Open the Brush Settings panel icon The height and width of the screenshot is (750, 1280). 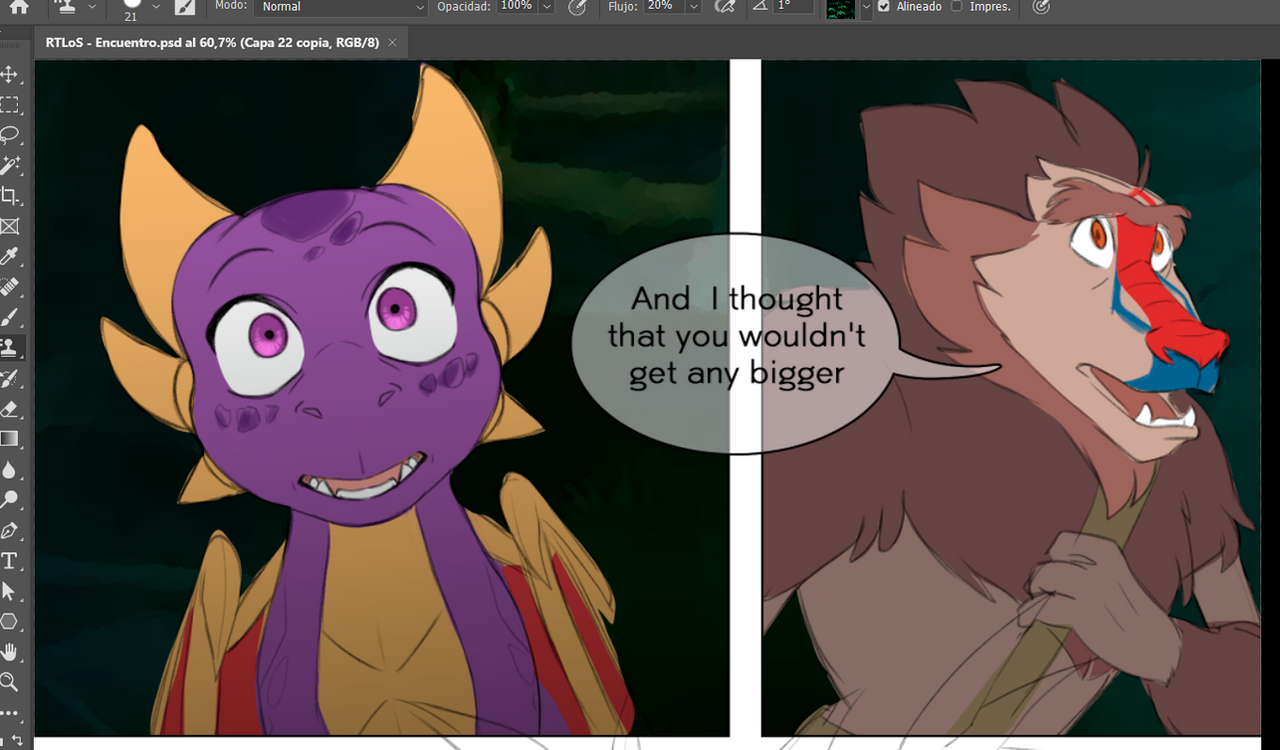pyautogui.click(x=185, y=7)
